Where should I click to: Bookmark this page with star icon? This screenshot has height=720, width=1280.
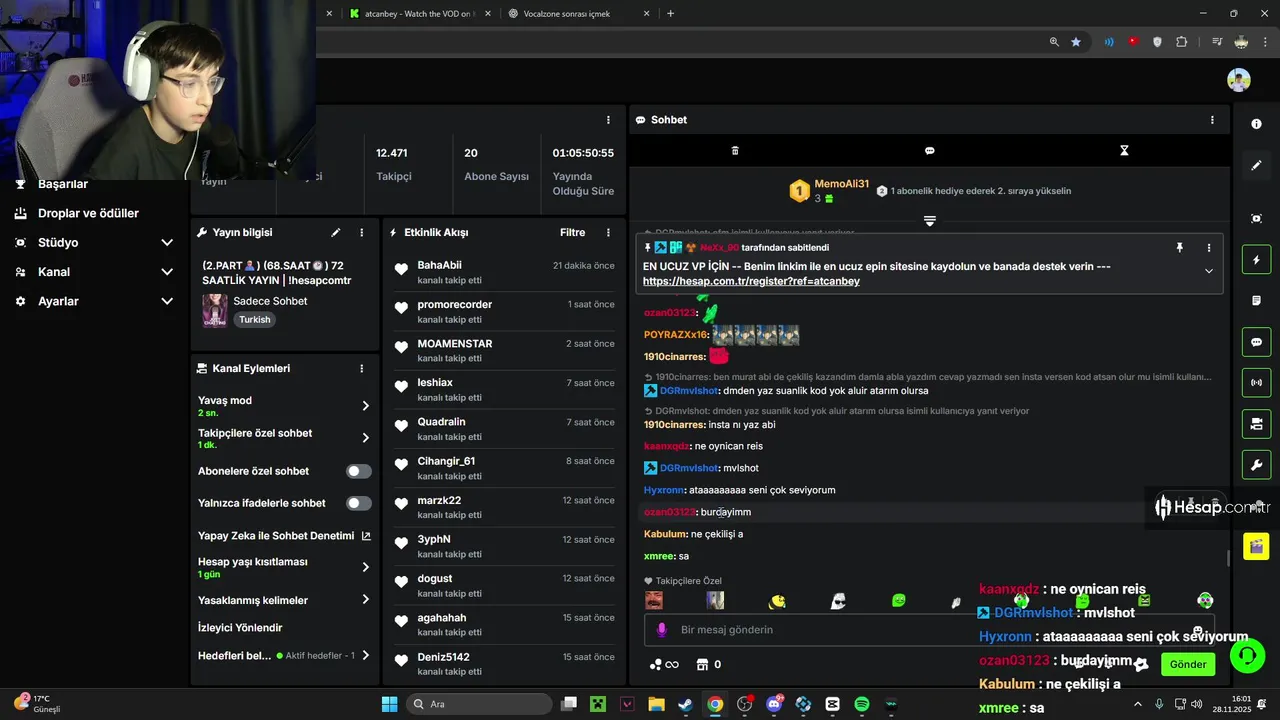[x=1076, y=42]
